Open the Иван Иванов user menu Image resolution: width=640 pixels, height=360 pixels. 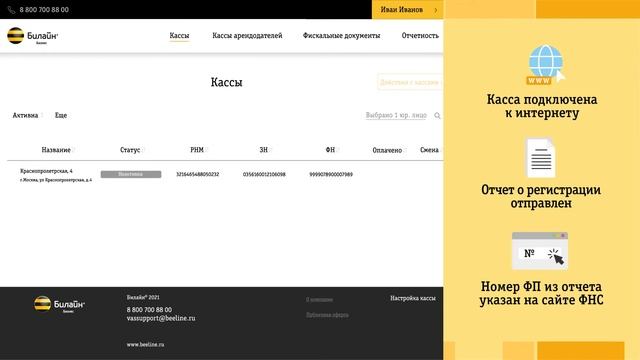408,9
